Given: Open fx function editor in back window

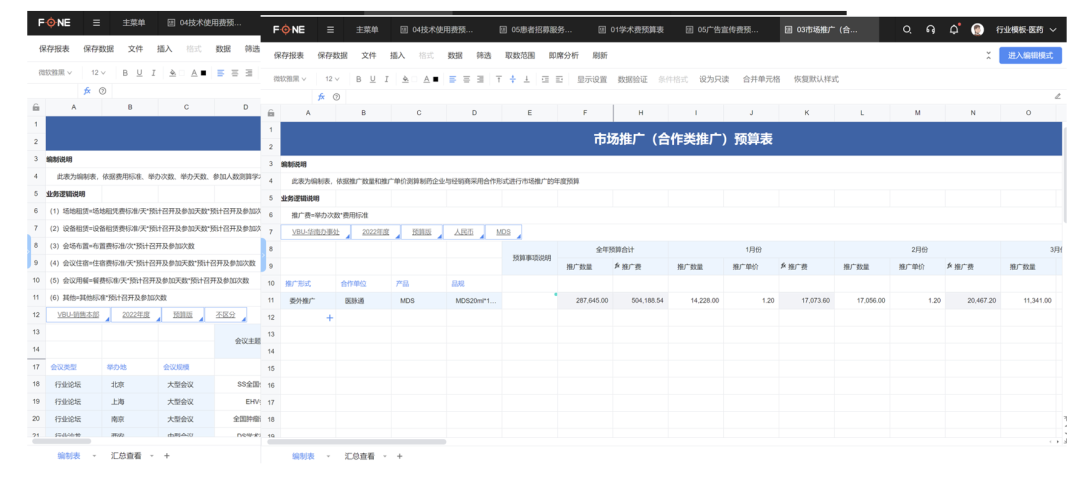Looking at the screenshot, I should pos(87,90).
